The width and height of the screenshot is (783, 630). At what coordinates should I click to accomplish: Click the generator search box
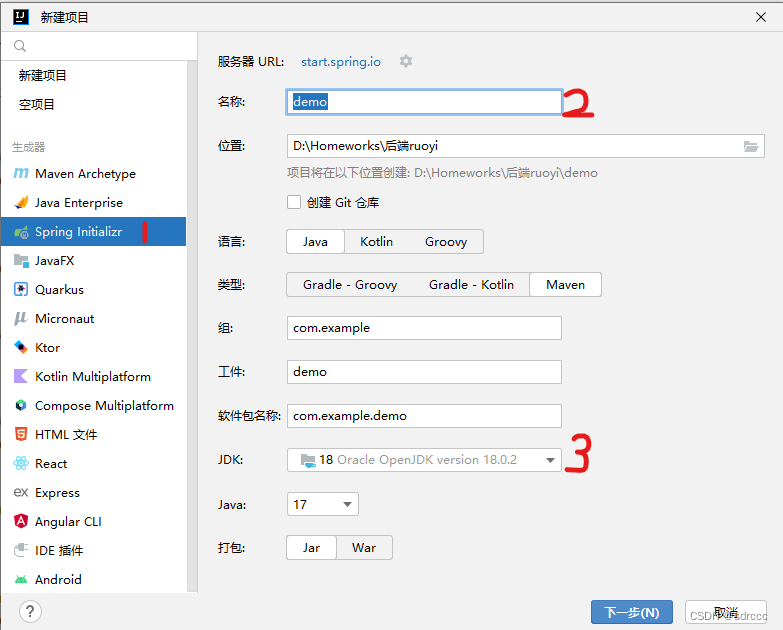pyautogui.click(x=99, y=46)
